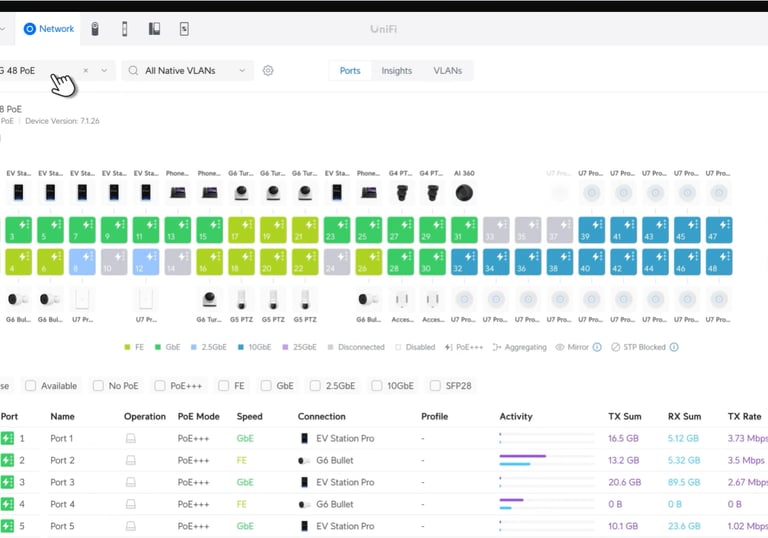Open port view settings gear

(x=267, y=71)
